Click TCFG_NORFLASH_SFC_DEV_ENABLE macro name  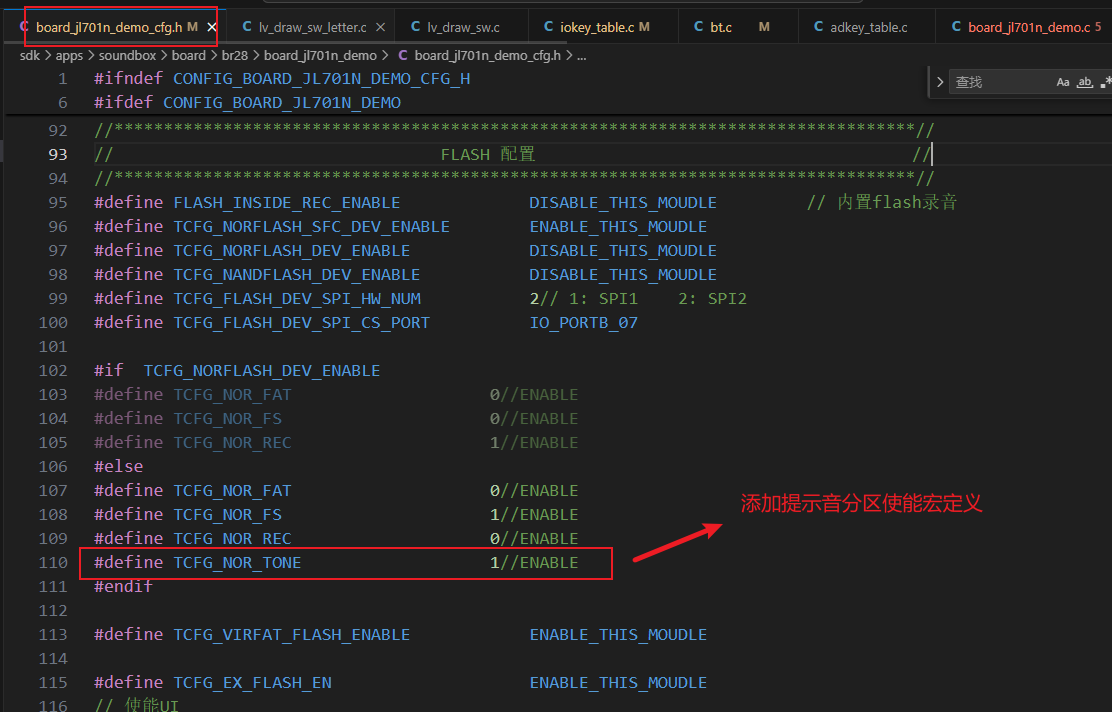[312, 226]
